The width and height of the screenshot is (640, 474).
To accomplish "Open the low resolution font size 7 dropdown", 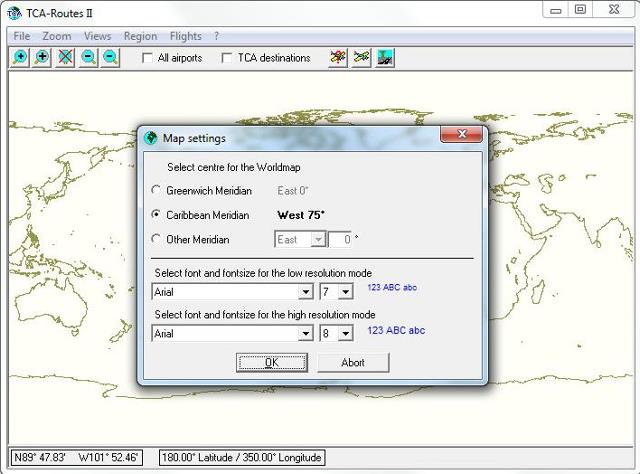I will click(346, 292).
